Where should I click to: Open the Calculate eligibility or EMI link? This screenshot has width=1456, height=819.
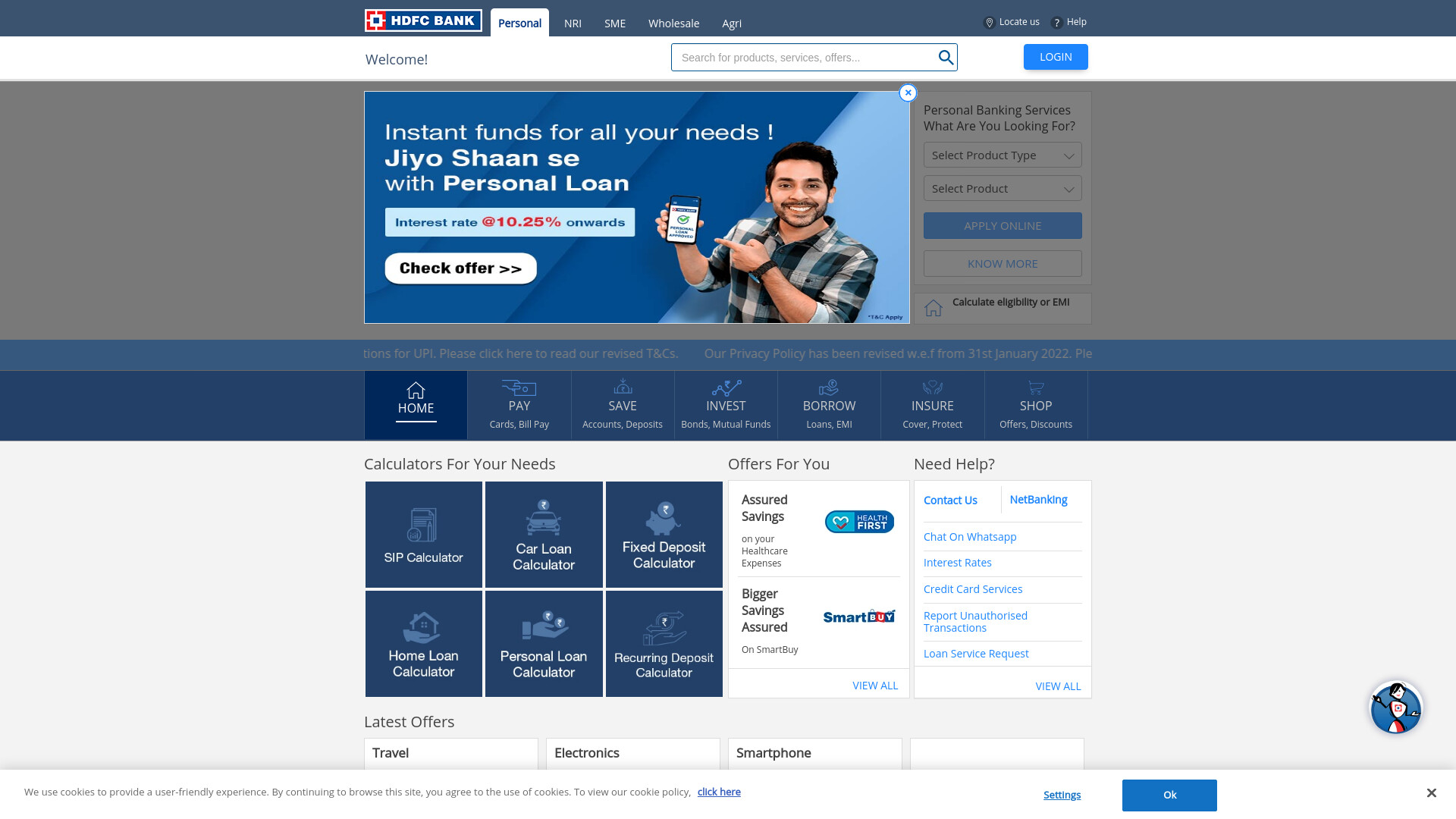tap(1011, 302)
